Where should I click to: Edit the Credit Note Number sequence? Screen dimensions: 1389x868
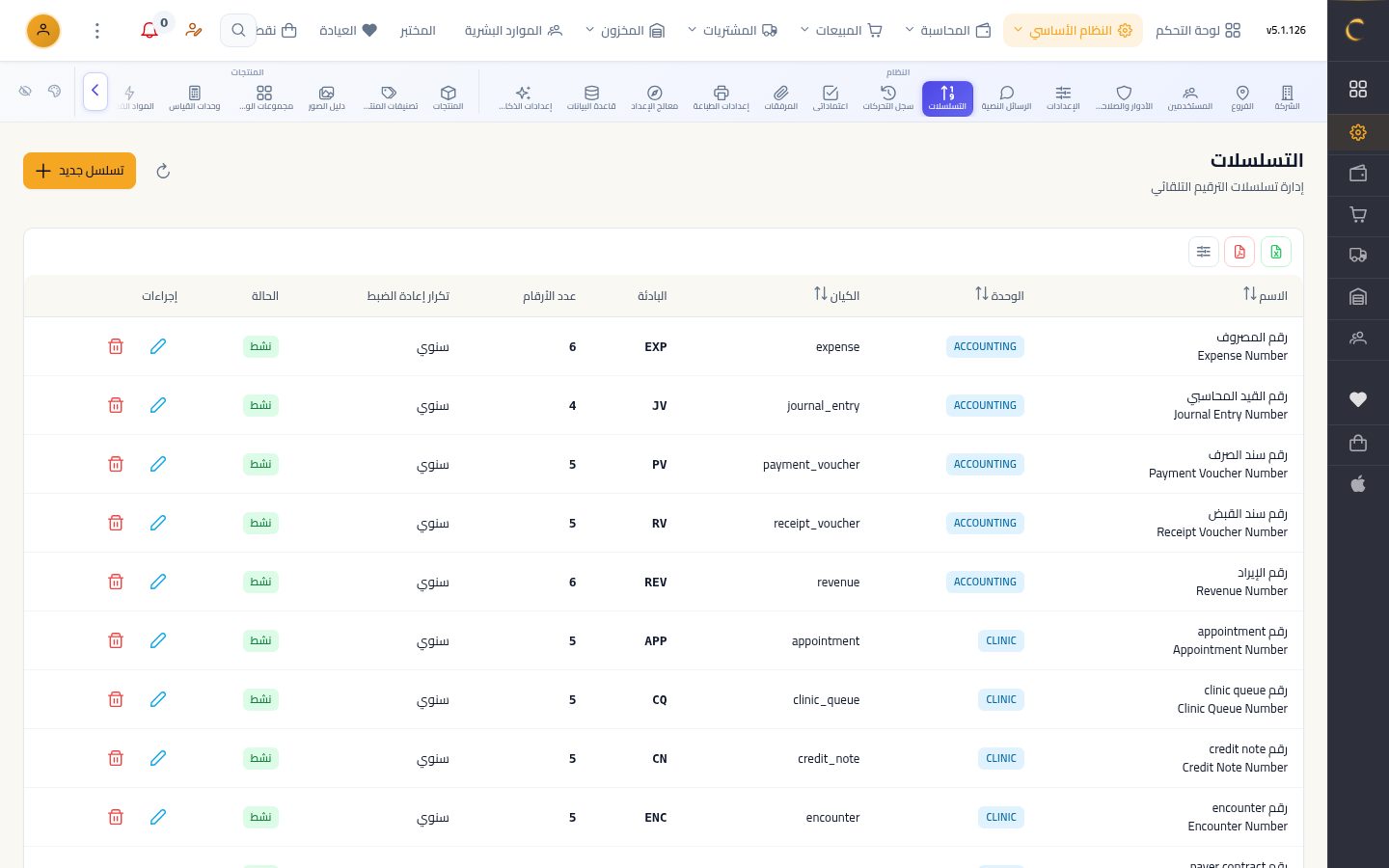[x=158, y=758]
